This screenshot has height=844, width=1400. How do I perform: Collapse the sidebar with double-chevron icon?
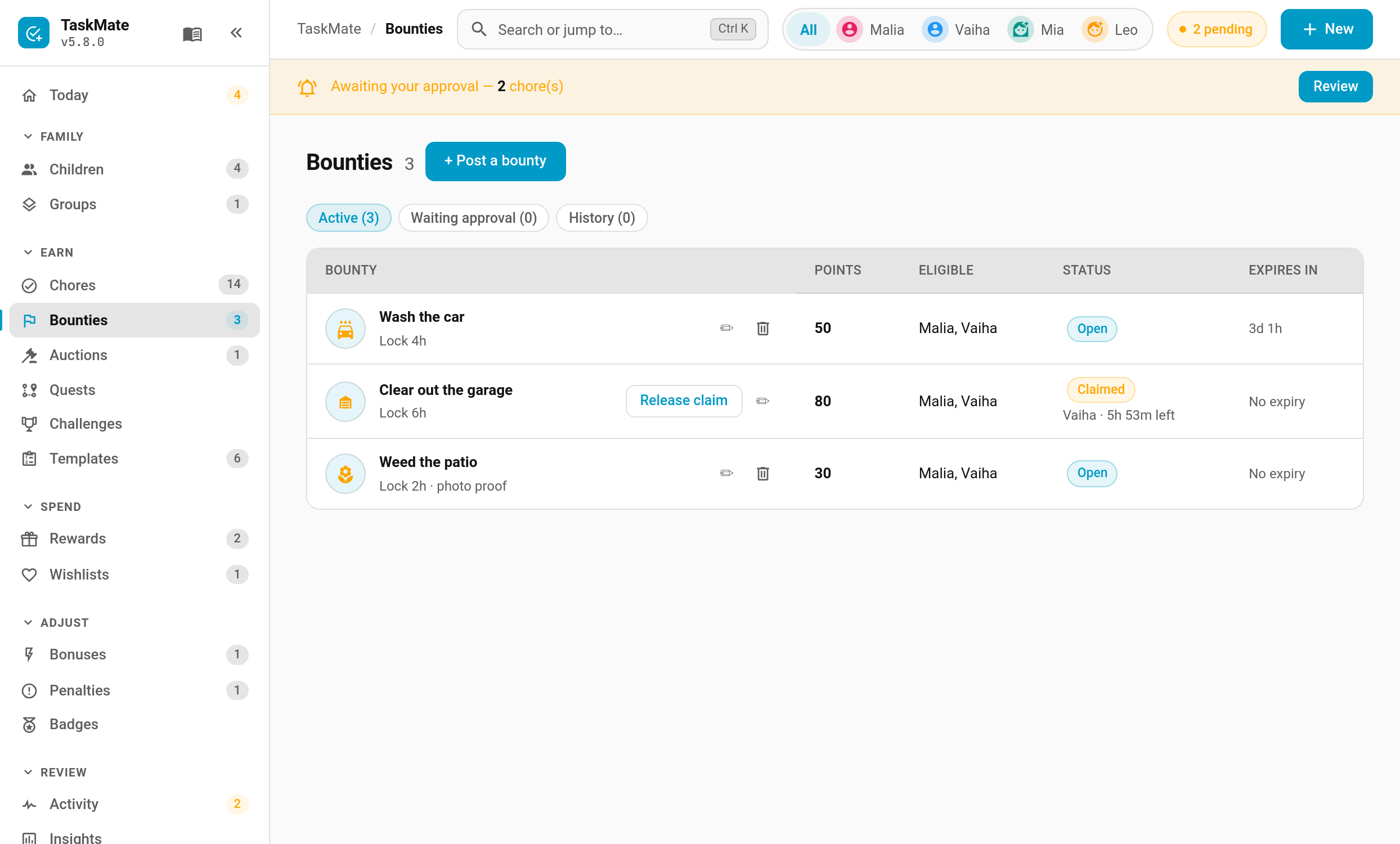(x=236, y=33)
